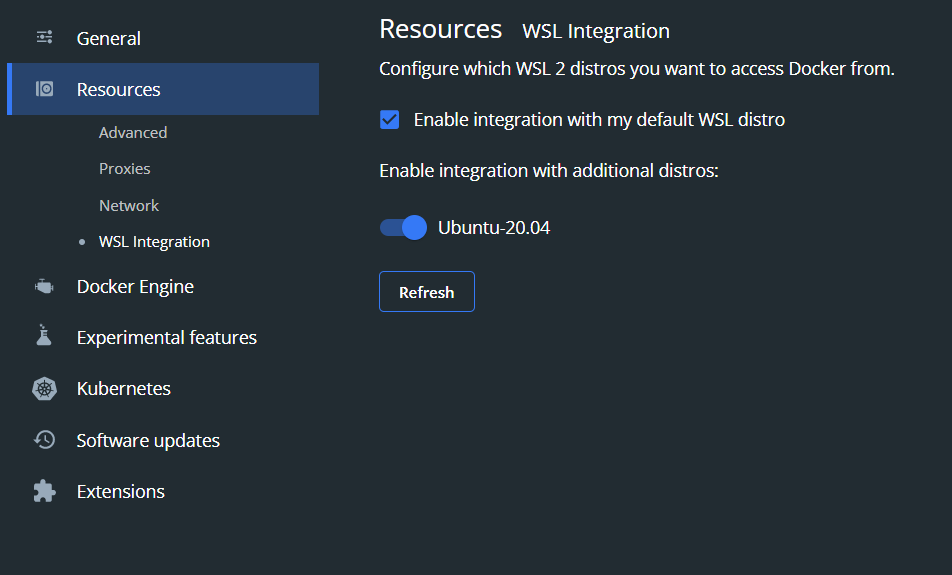Viewport: 952px width, 575px height.
Task: Open the Advanced resources submenu
Action: (x=133, y=132)
